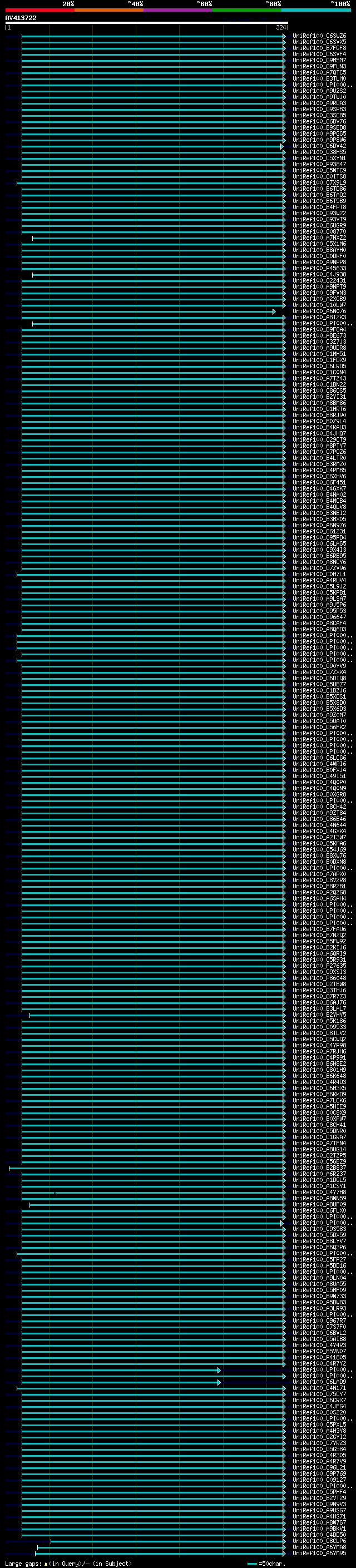Click the query end position 324
Image resolution: width=356 pixels, height=1568 pixels.
tap(280, 27)
